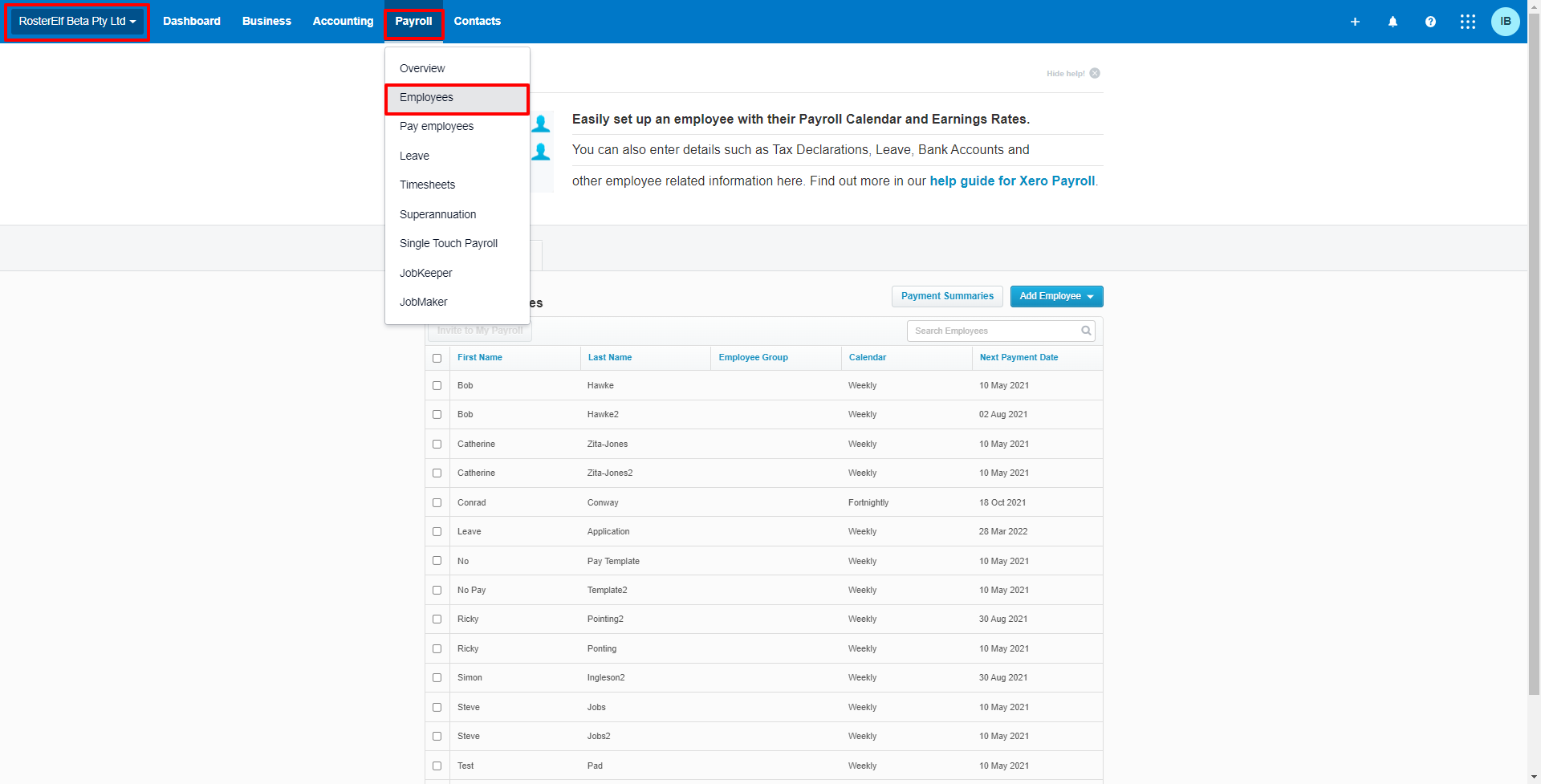1541x784 pixels.
Task: Sort by the First Name column header
Action: pos(480,358)
